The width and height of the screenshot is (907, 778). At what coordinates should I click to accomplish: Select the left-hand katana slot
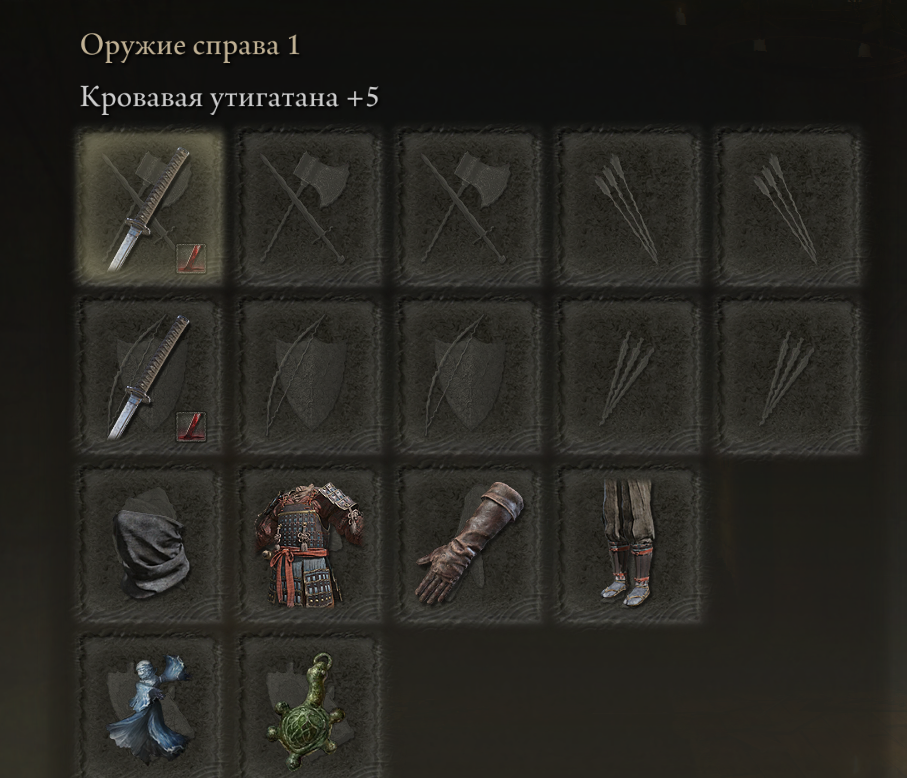tap(150, 375)
